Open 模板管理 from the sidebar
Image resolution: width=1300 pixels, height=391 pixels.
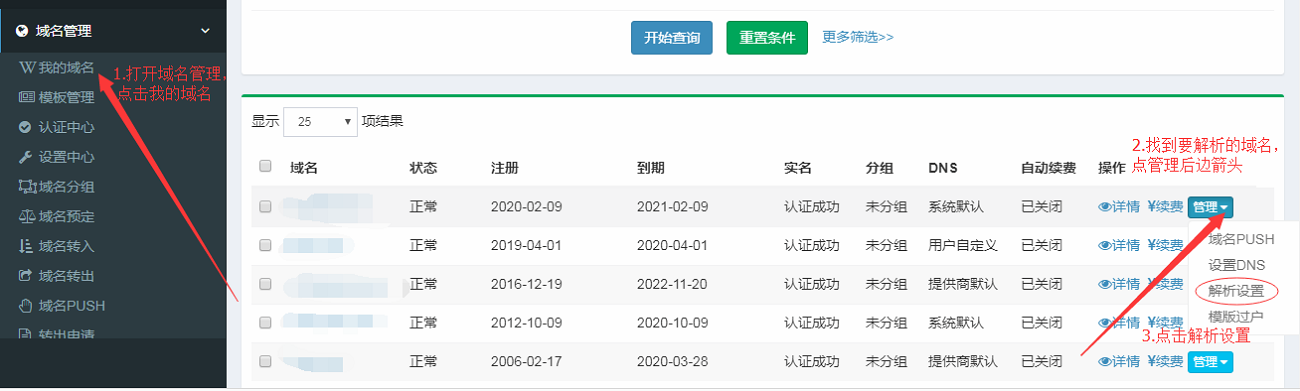pos(57,97)
